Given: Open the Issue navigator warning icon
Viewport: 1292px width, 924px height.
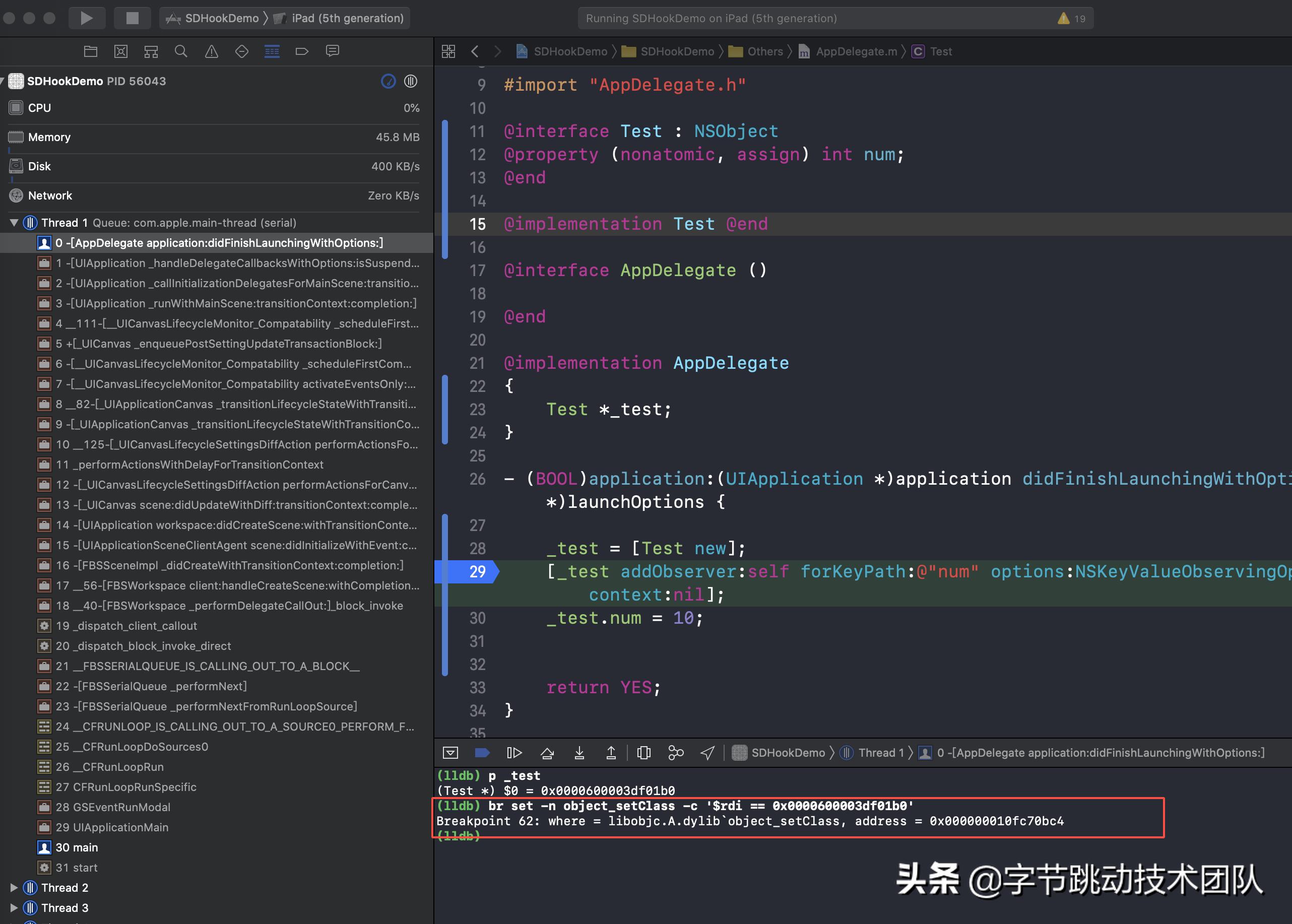Looking at the screenshot, I should click(212, 51).
